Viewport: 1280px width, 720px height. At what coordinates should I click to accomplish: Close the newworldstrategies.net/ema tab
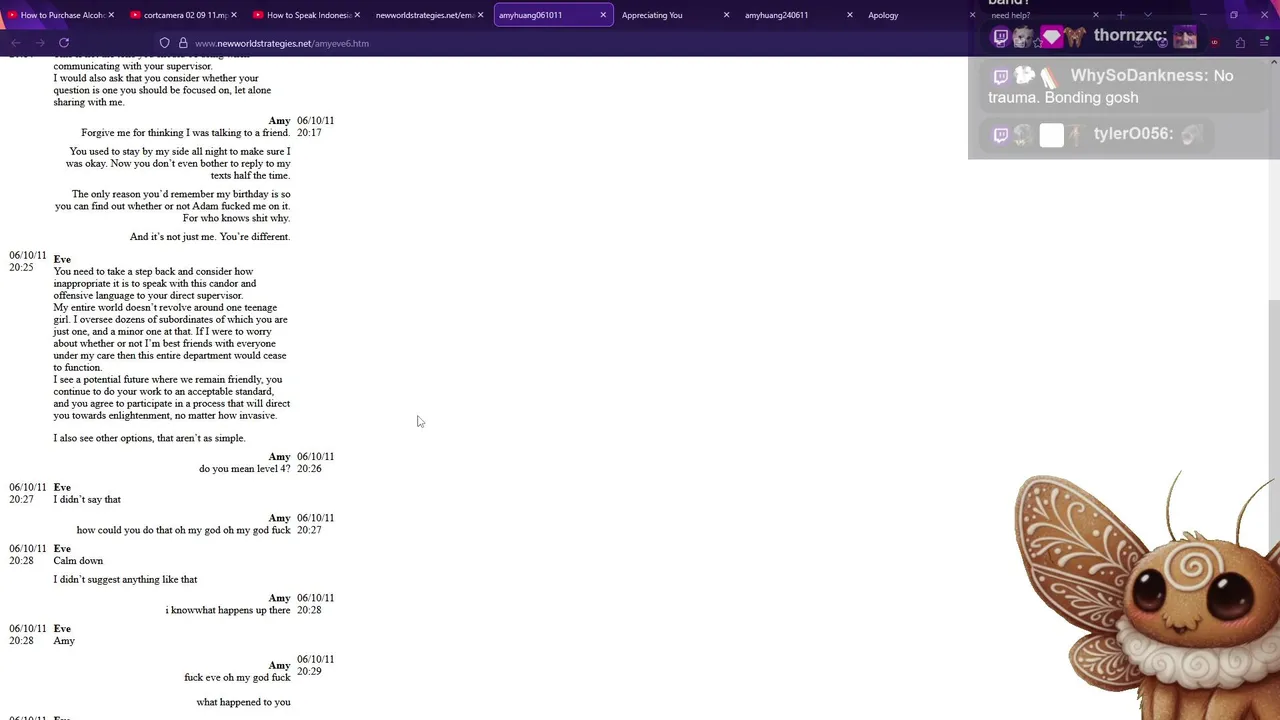tap(480, 15)
